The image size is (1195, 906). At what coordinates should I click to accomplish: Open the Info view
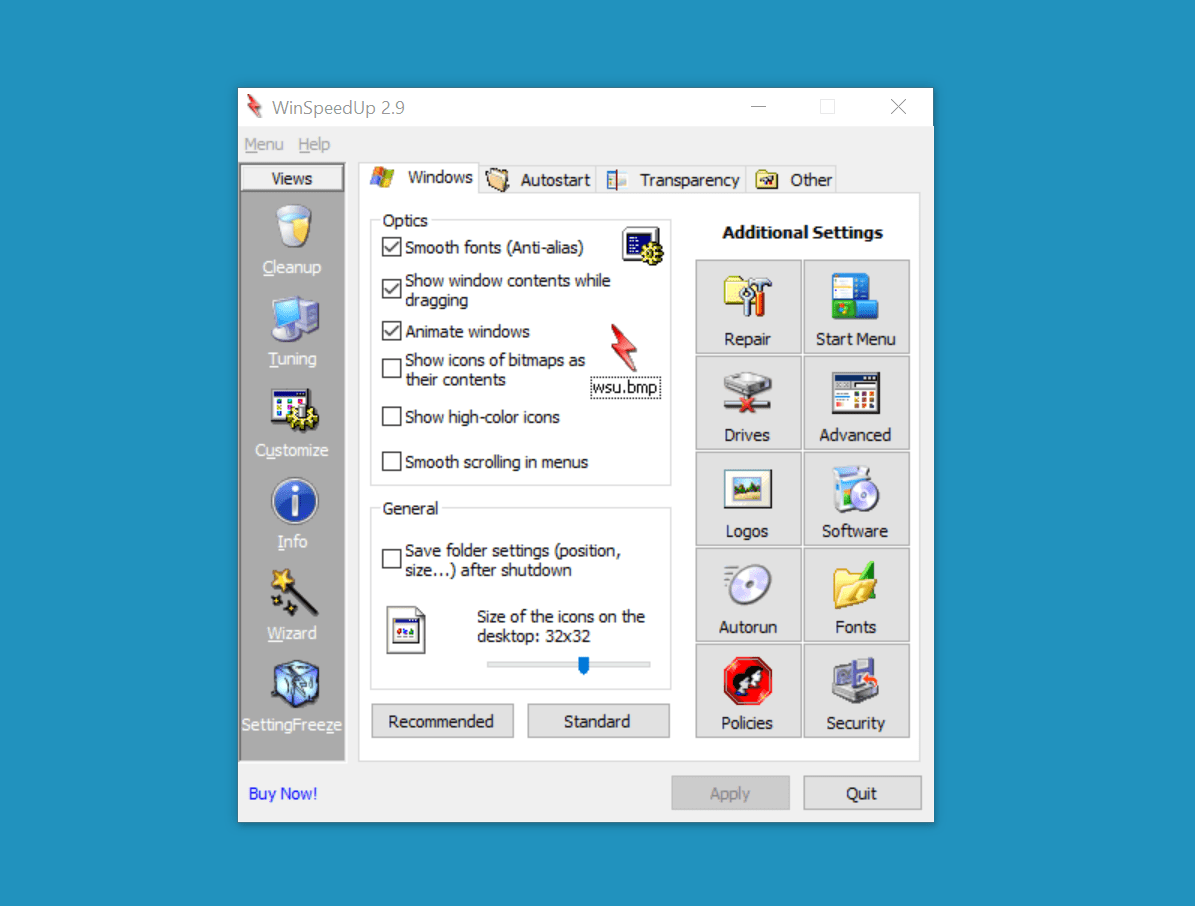(293, 515)
